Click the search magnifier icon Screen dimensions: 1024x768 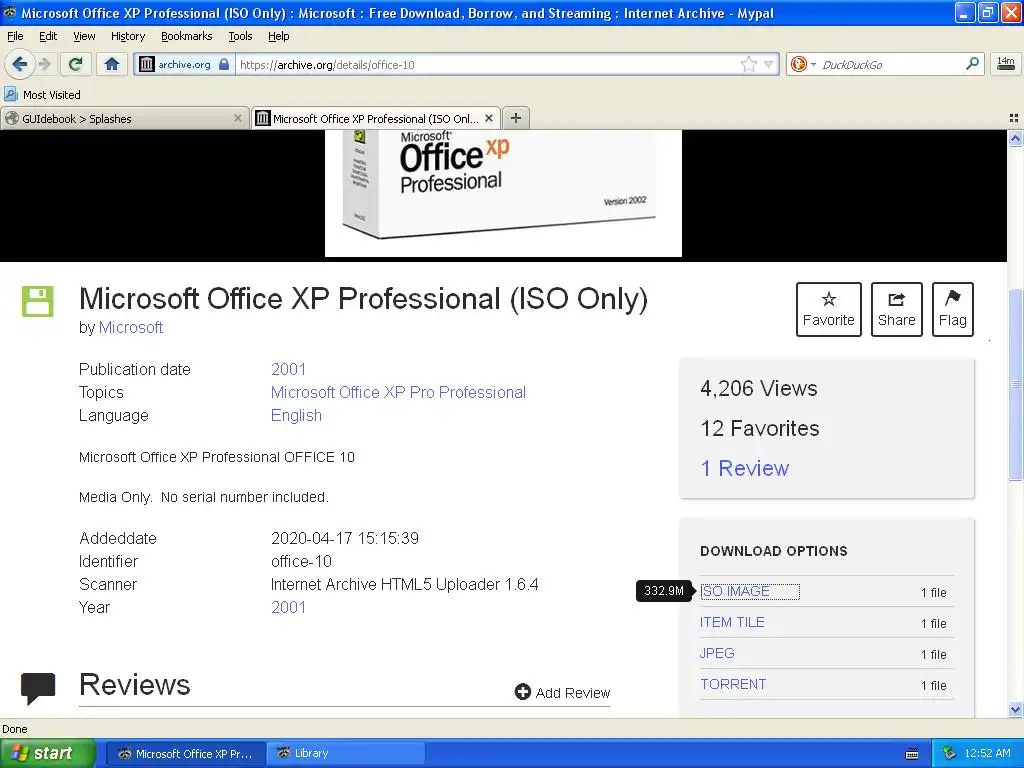(x=972, y=63)
